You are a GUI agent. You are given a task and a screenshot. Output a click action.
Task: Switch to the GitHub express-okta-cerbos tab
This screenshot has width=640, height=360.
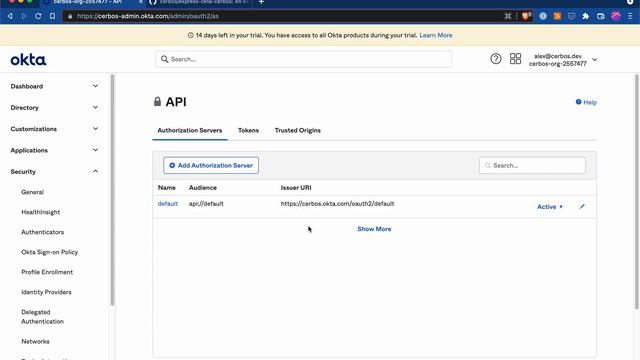click(x=199, y=2)
